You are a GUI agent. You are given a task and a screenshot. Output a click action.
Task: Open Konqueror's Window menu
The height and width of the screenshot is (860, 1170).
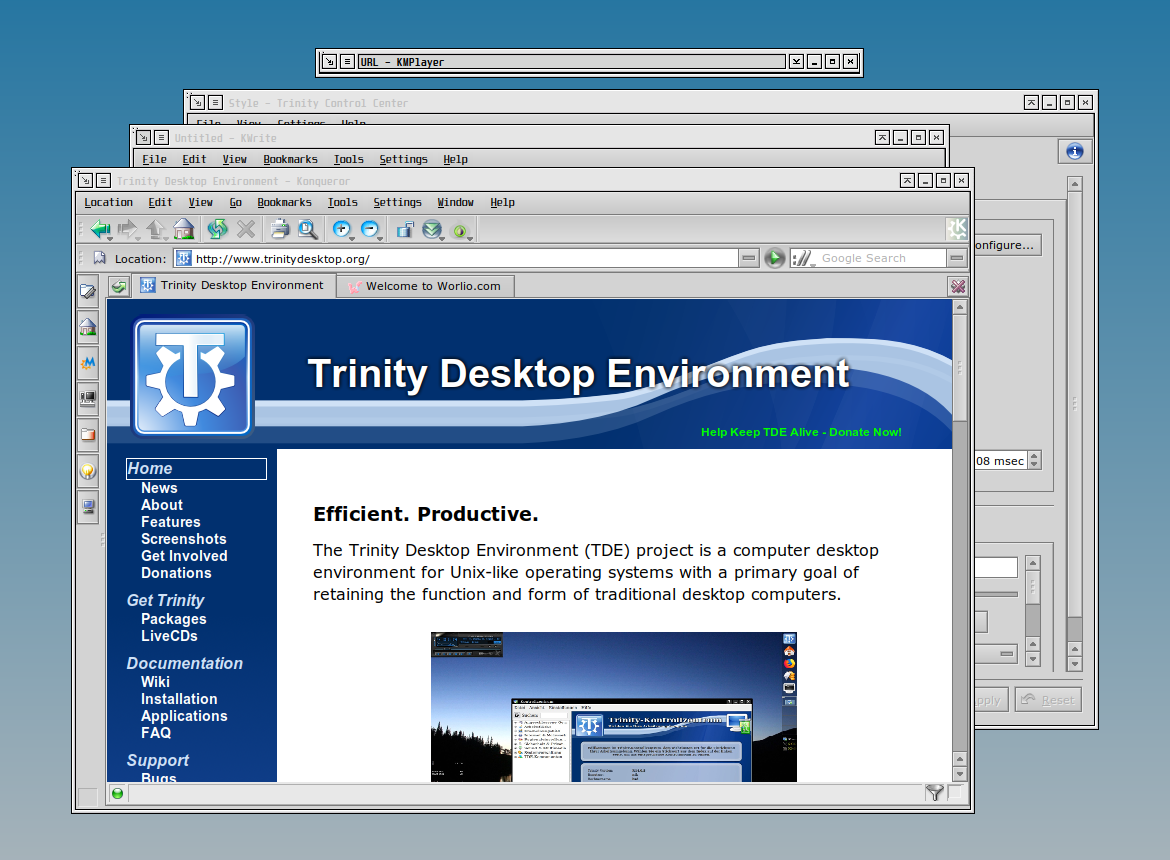pyautogui.click(x=455, y=202)
